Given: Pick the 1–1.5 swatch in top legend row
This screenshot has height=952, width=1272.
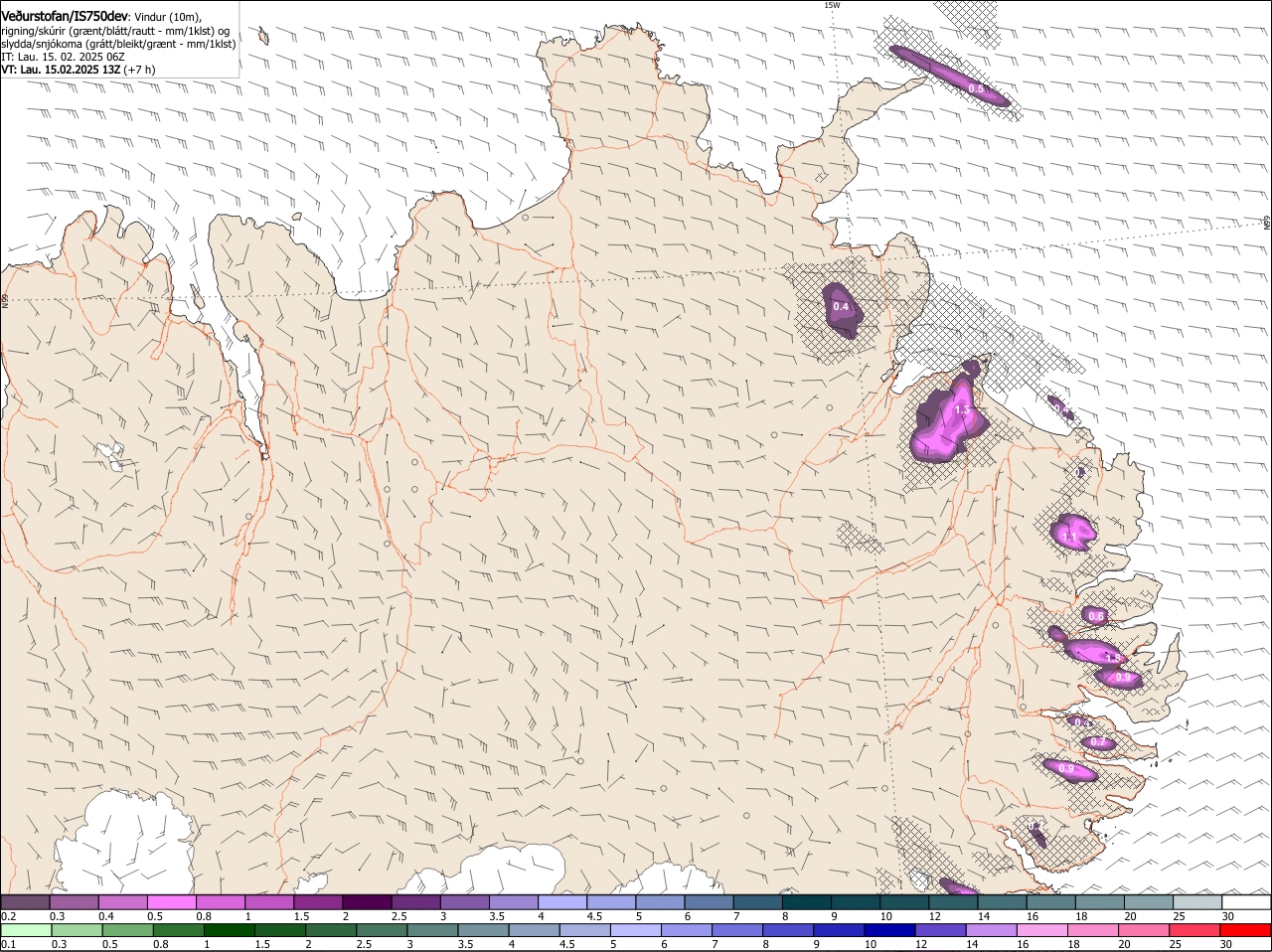Looking at the screenshot, I should 269,901.
